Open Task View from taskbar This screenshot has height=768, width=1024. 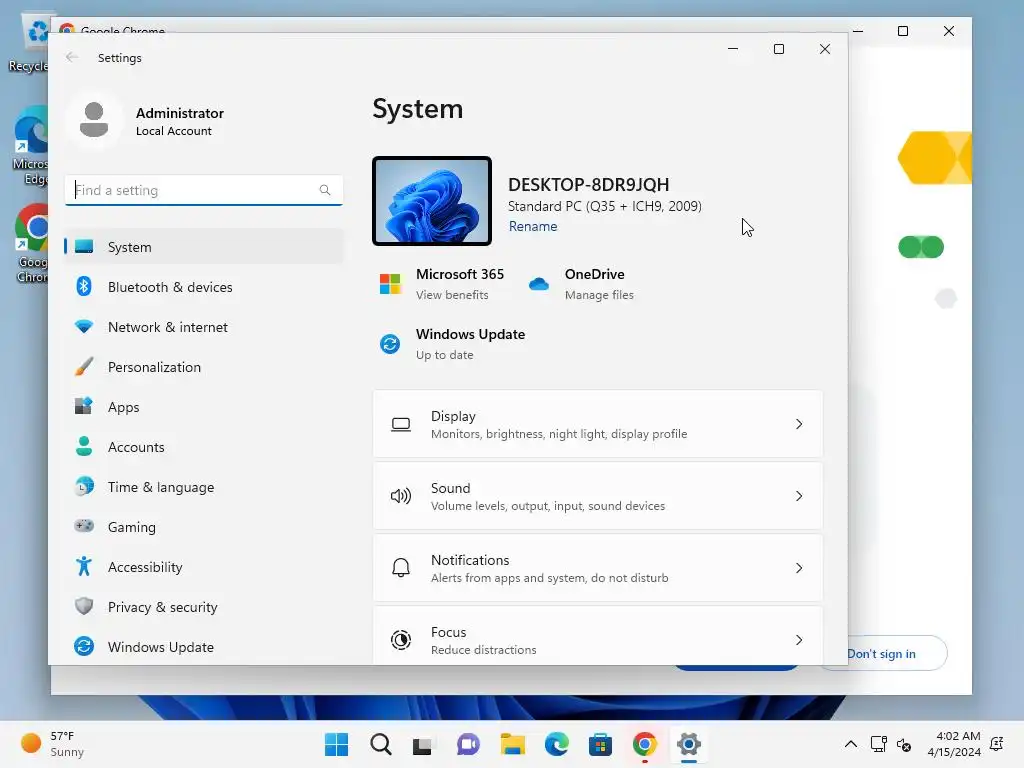pos(423,744)
